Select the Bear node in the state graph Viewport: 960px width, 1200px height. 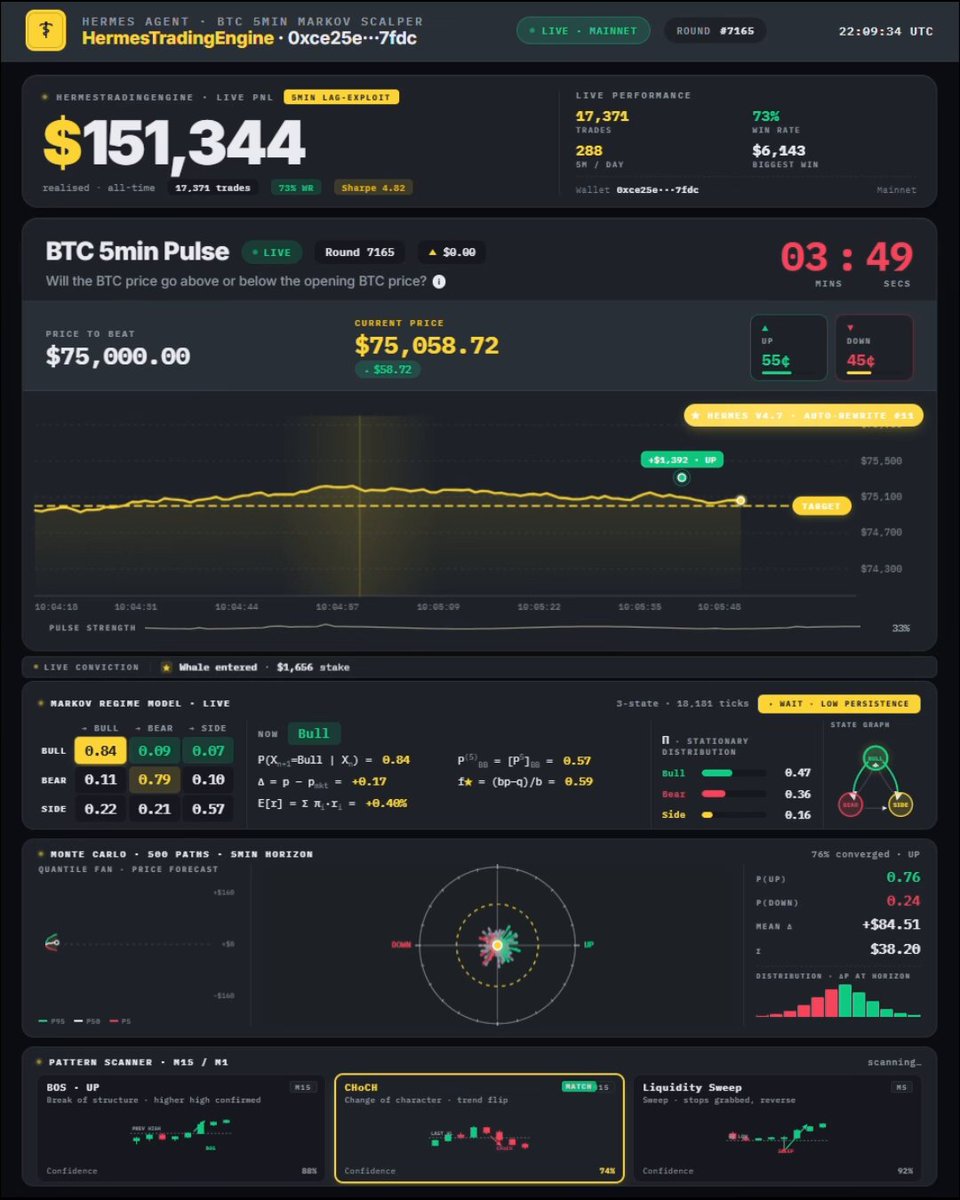click(x=850, y=803)
